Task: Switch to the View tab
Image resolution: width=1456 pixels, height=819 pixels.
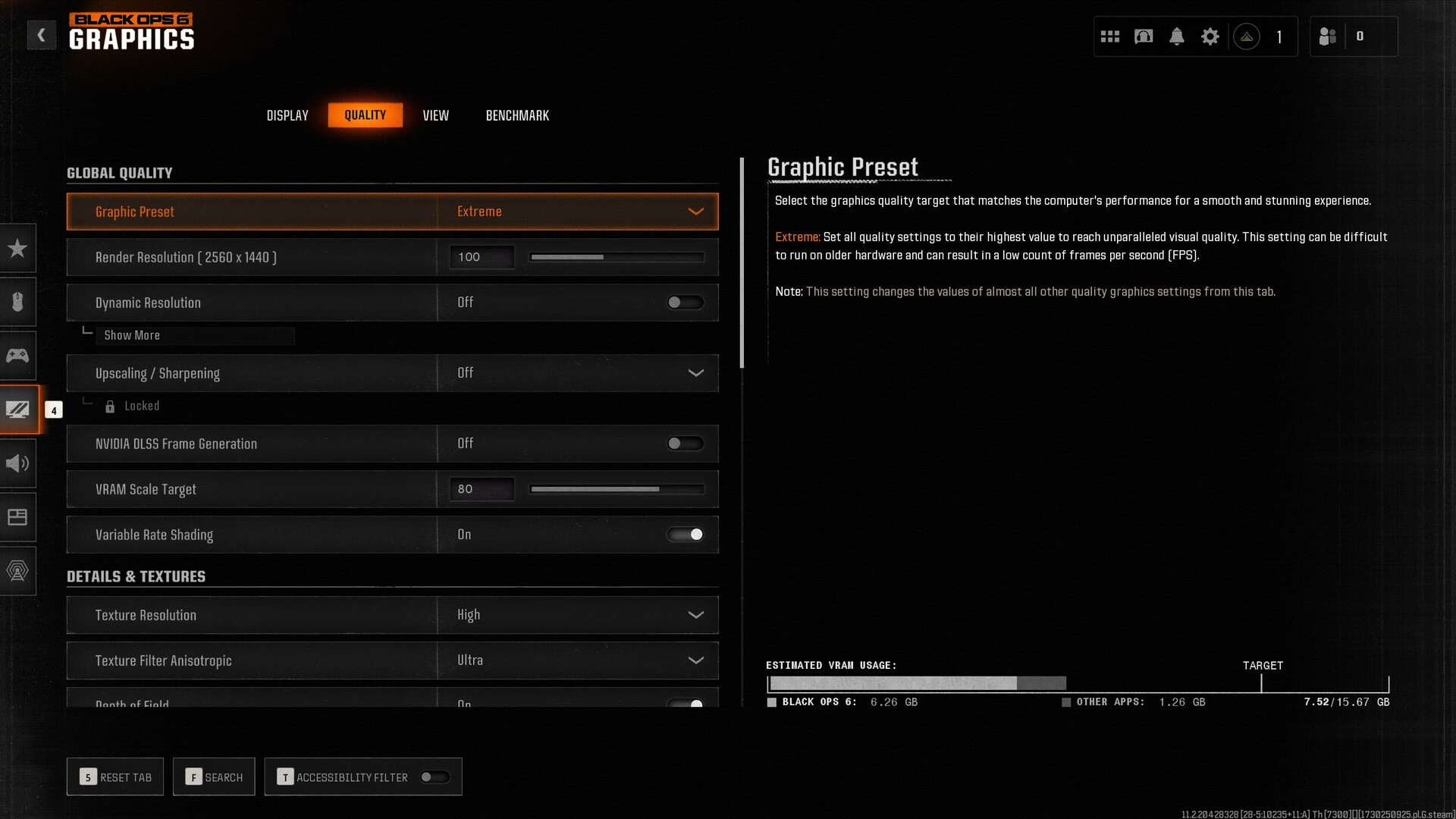Action: pos(436,115)
